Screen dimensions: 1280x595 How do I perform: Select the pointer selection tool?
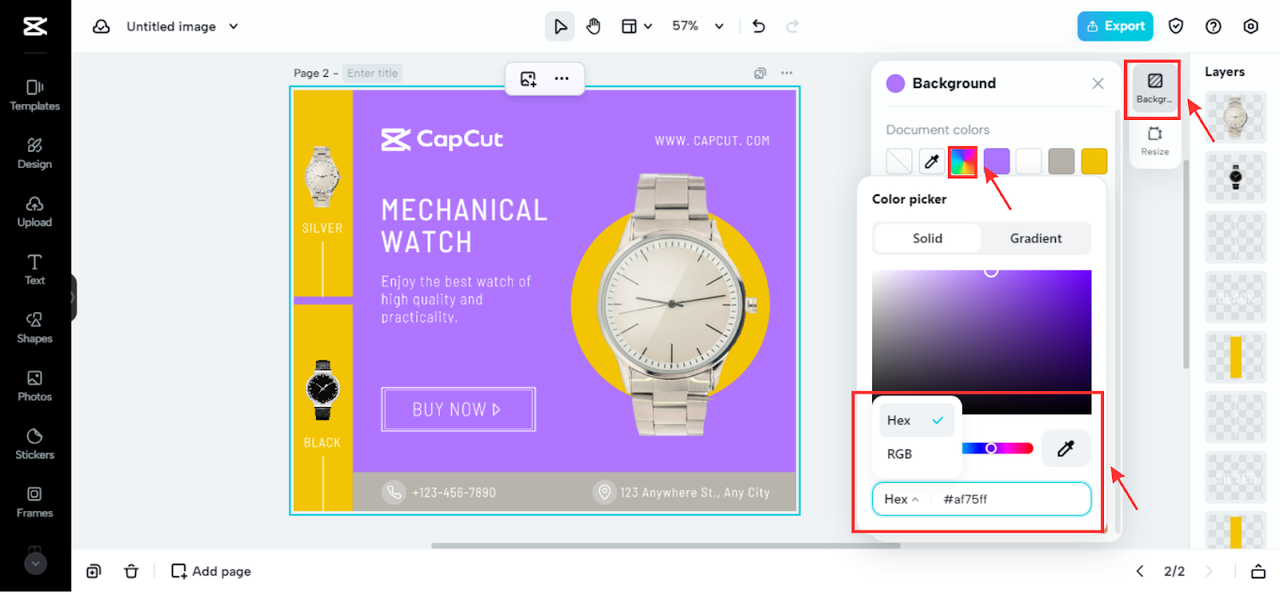coord(560,26)
